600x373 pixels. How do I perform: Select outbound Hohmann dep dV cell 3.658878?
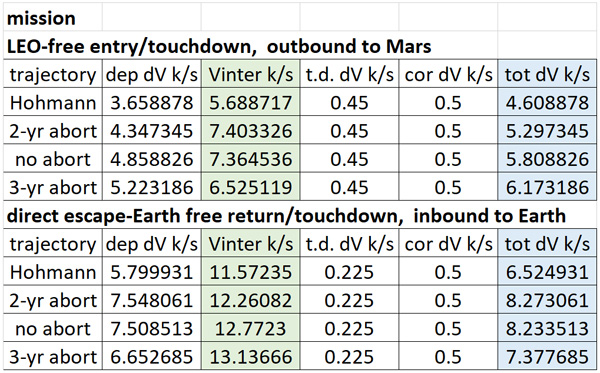(152, 102)
